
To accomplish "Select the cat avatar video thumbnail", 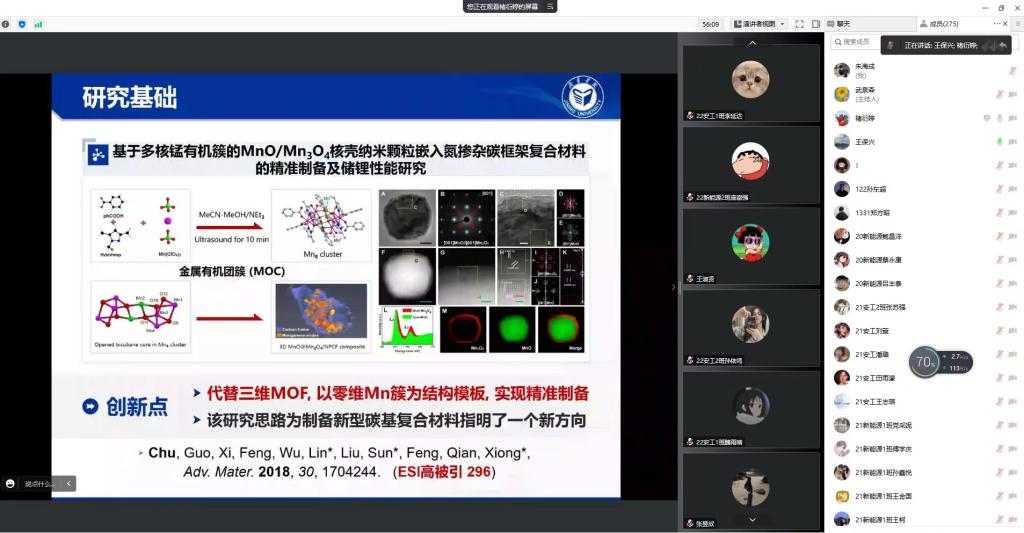I will pyautogui.click(x=750, y=79).
